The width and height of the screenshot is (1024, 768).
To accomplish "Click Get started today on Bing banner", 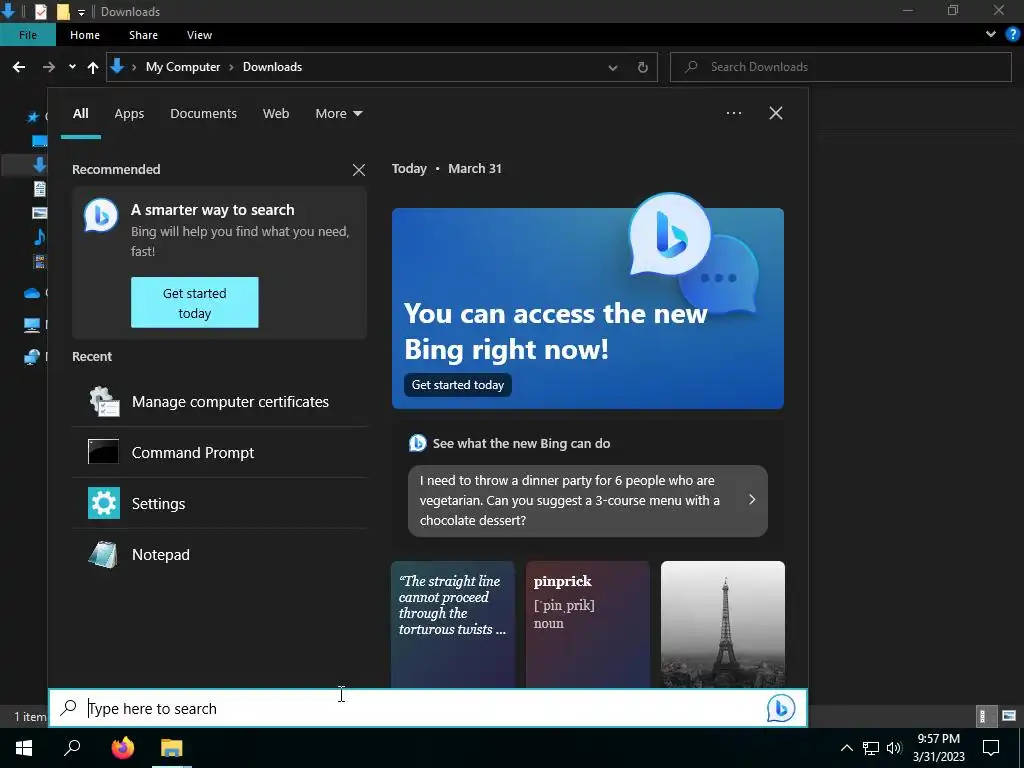I will point(458,385).
